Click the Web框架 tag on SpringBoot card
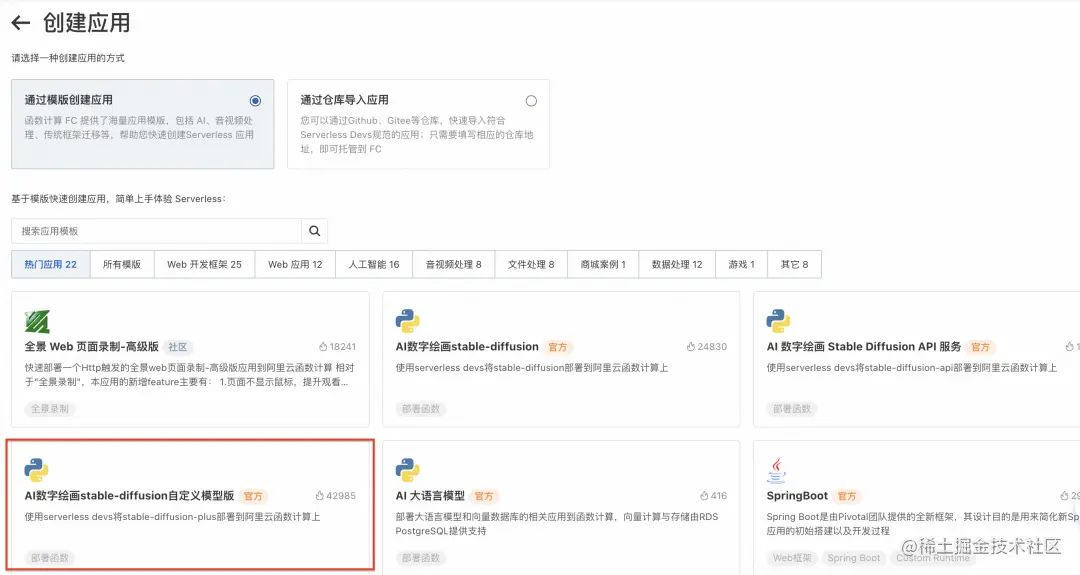The height and width of the screenshot is (575, 1080). click(792, 558)
